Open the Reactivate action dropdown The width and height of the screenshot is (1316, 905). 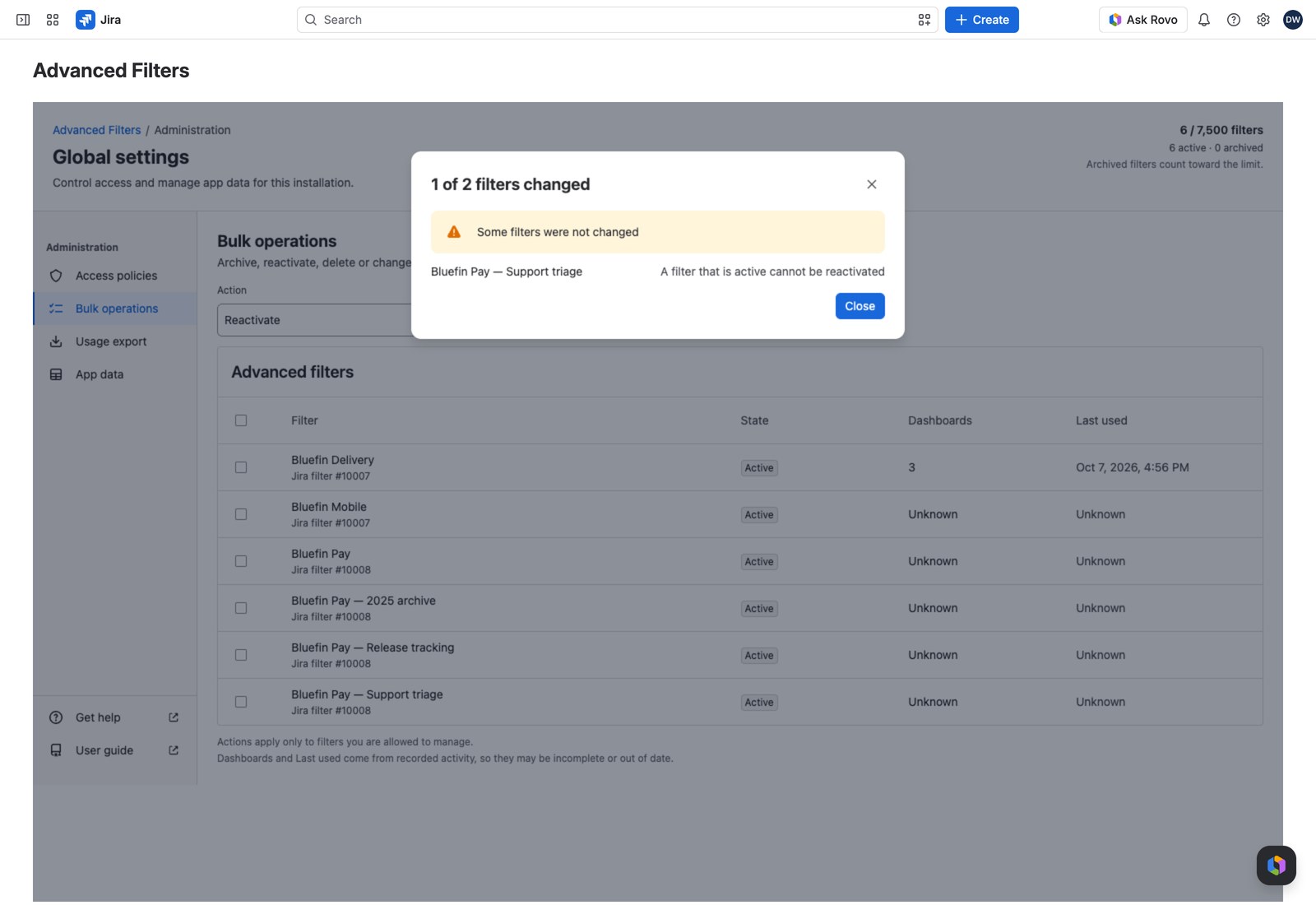coord(314,320)
